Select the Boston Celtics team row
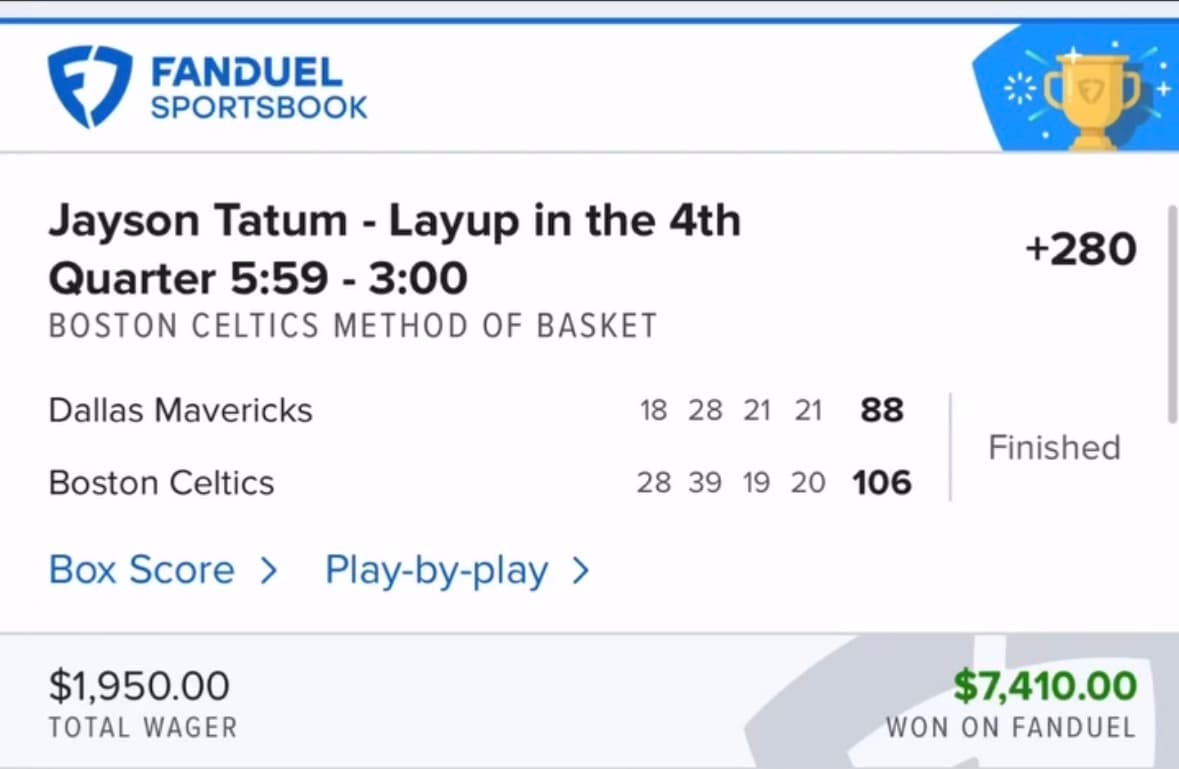This screenshot has height=769, width=1179. pos(161,483)
